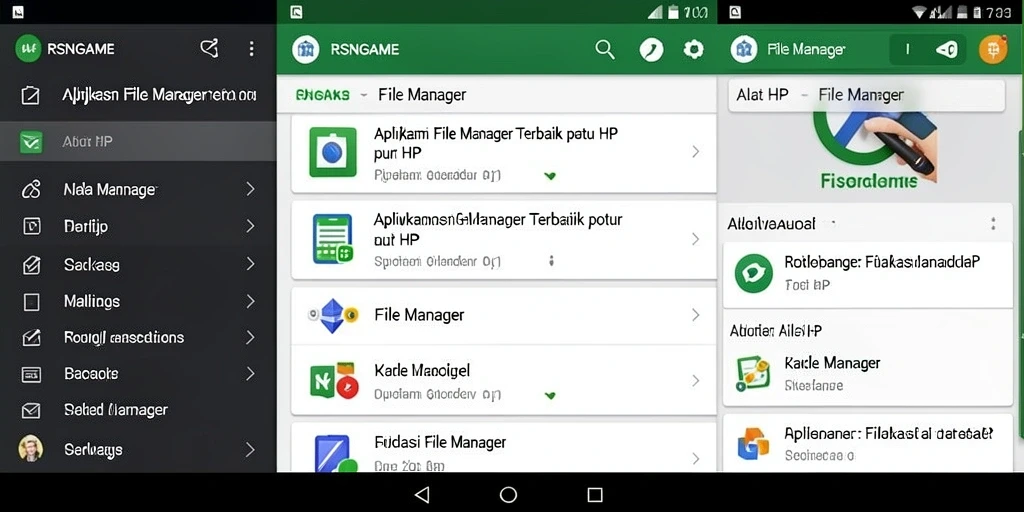Tap the envelope icon beside Sehed Manager

tap(31, 411)
